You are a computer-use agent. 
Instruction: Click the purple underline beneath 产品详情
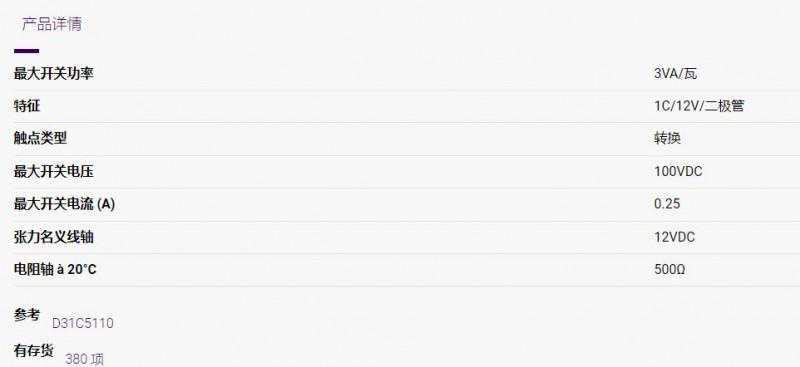coord(27,51)
